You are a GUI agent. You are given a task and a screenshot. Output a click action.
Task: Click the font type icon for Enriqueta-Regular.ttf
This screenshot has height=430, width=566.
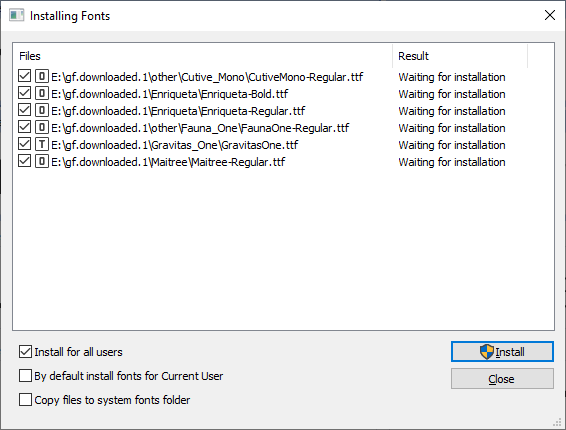(x=42, y=110)
